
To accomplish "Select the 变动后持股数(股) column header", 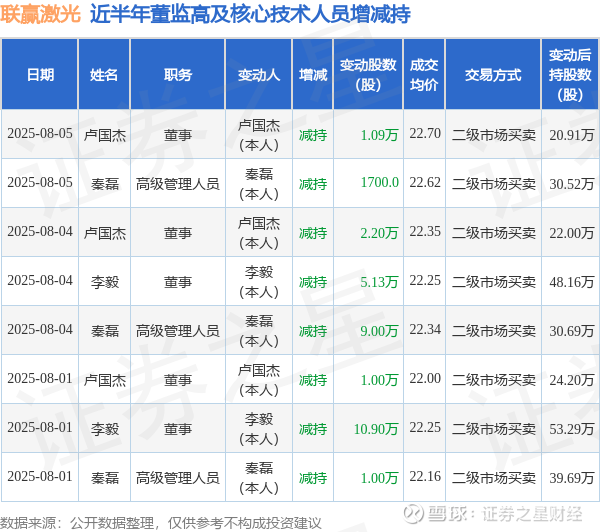I will [x=570, y=75].
